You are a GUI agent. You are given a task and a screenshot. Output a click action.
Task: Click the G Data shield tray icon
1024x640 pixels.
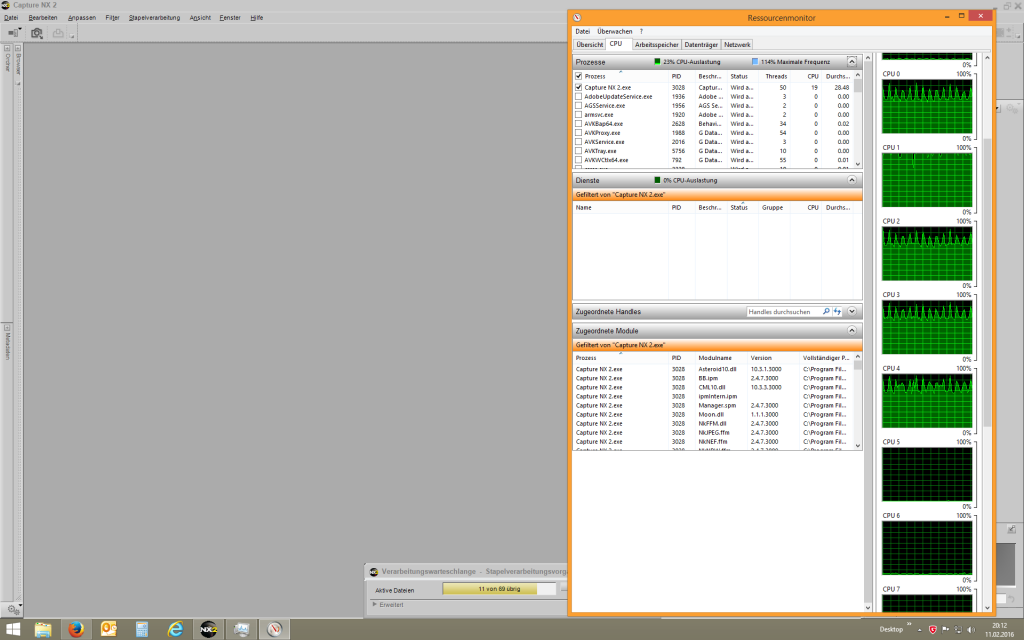click(x=933, y=630)
